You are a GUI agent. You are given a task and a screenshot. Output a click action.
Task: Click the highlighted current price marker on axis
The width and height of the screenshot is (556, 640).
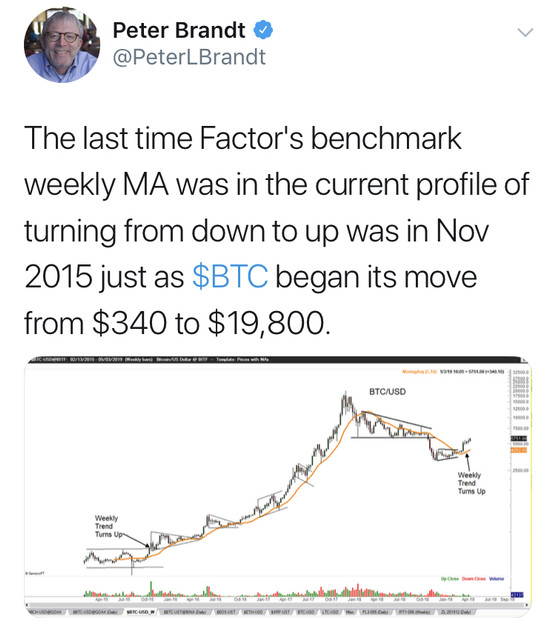[x=518, y=438]
